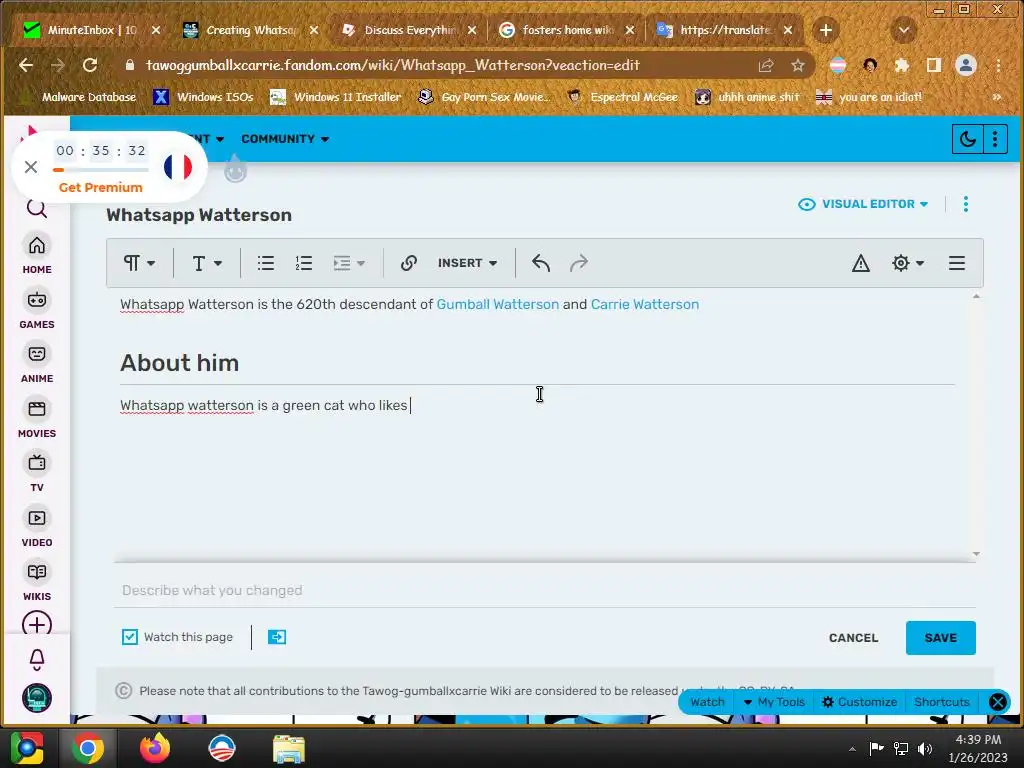The image size is (1024, 768).
Task: Click the CANCEL button
Action: 854,638
